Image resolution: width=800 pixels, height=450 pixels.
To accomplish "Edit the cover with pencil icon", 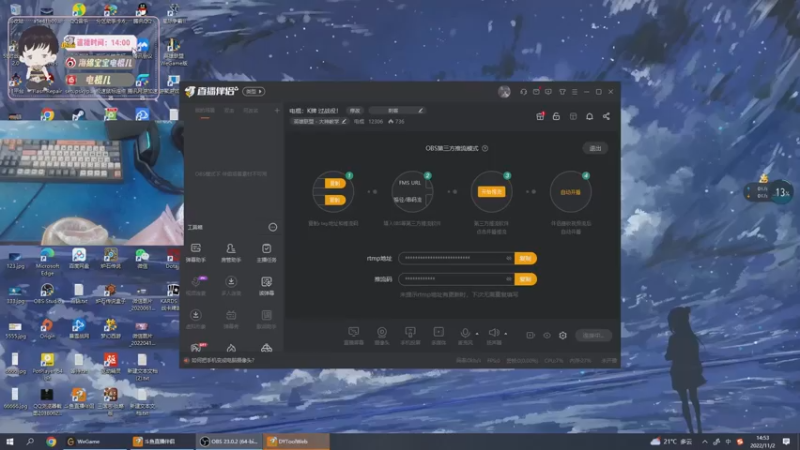I will (420, 110).
